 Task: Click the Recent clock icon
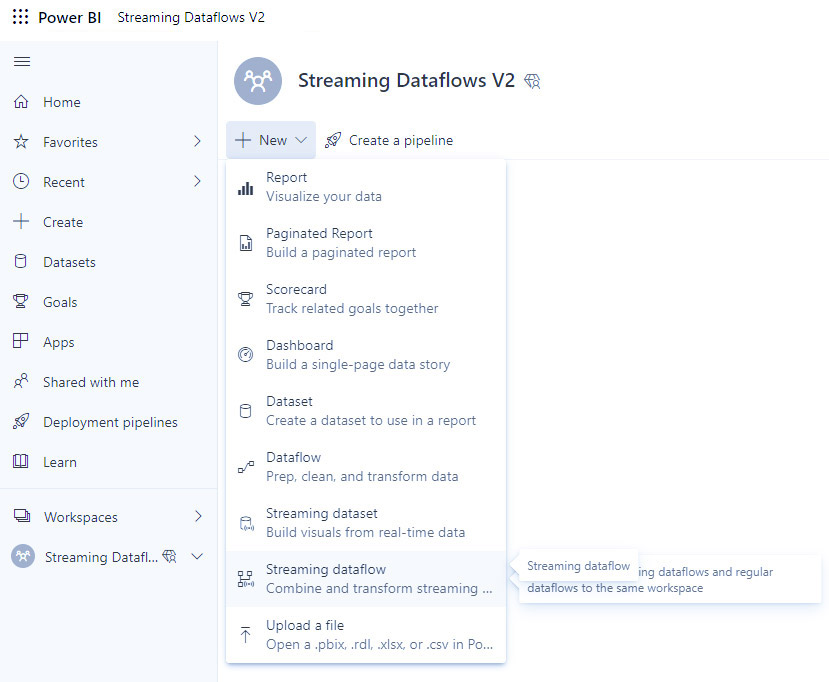(x=21, y=181)
